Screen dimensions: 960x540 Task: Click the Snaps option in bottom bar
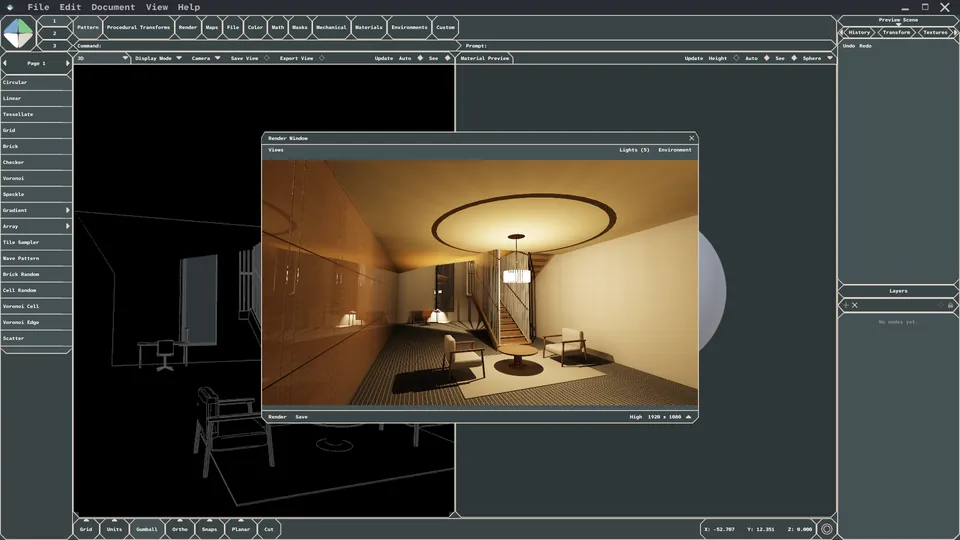209,529
